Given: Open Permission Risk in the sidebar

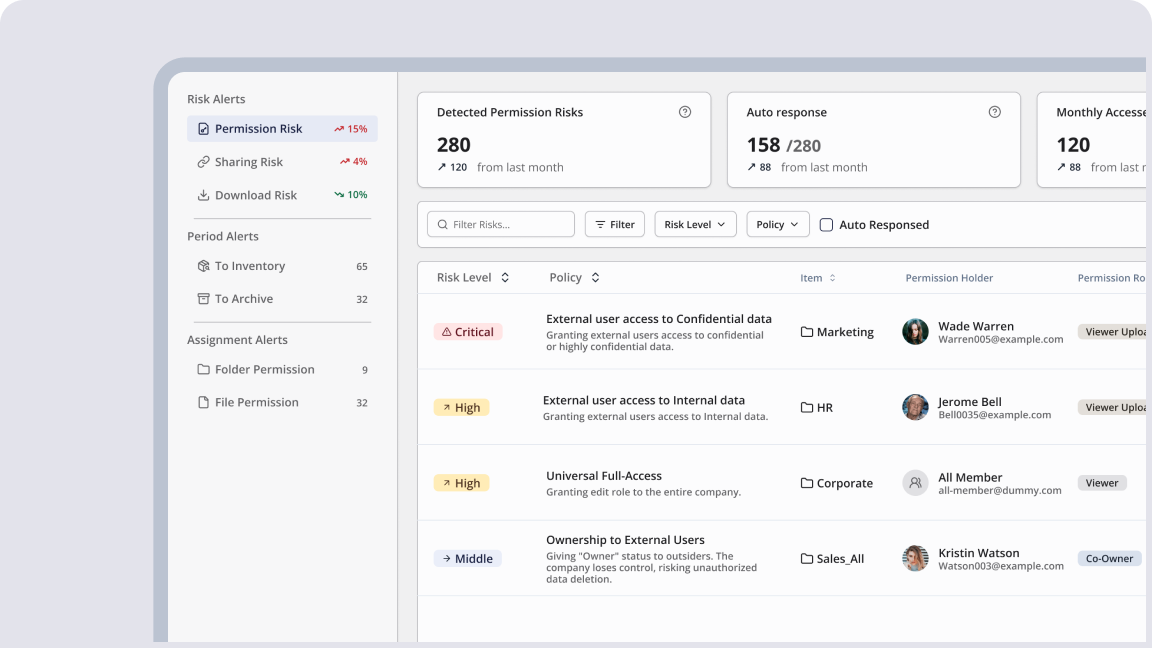Looking at the screenshot, I should tap(282, 129).
